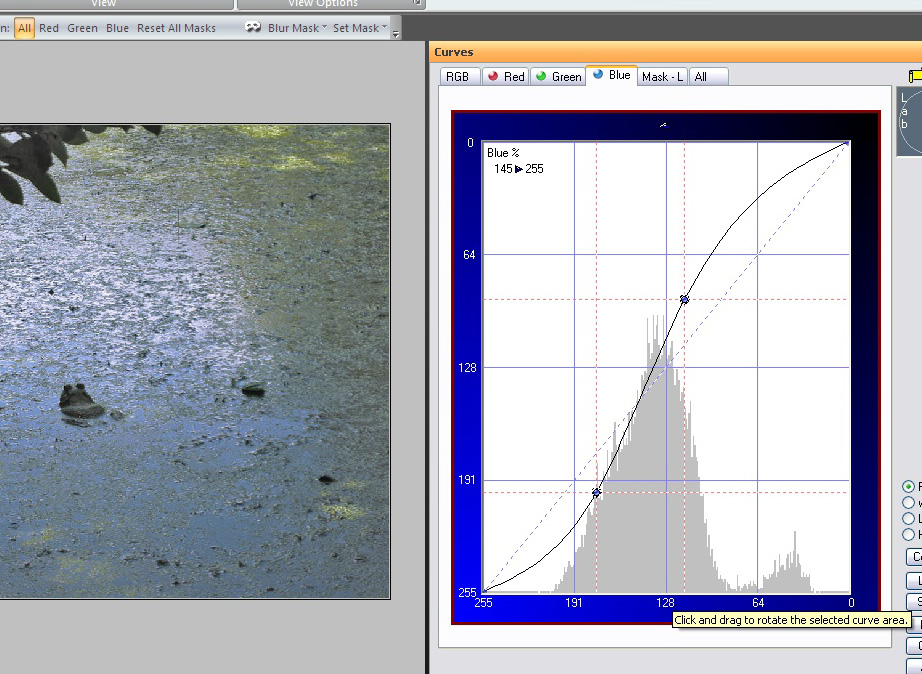Screen dimensions: 922x674
Task: Click the curve endpoint at the 0 corner
Action: click(x=847, y=143)
